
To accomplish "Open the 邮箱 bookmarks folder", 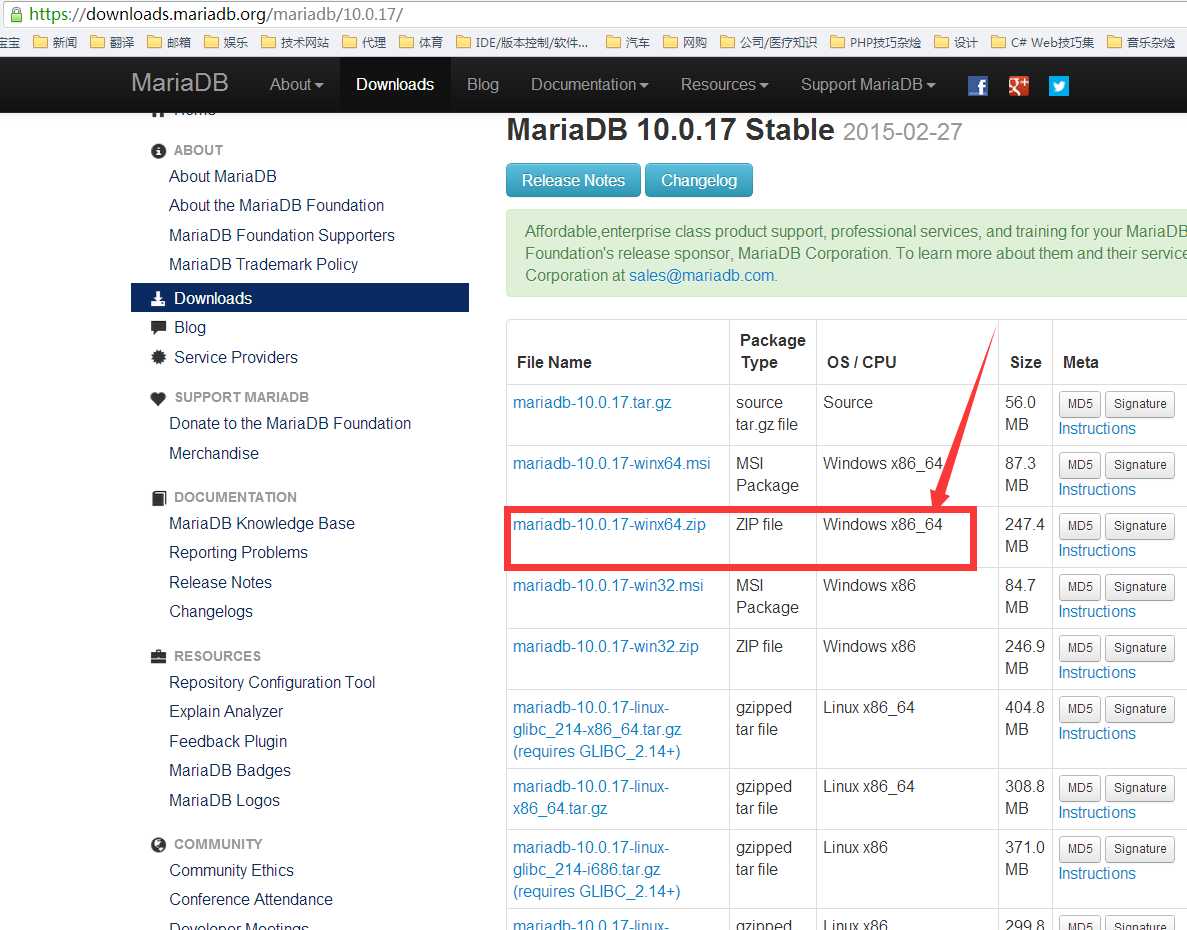I will pos(169,42).
